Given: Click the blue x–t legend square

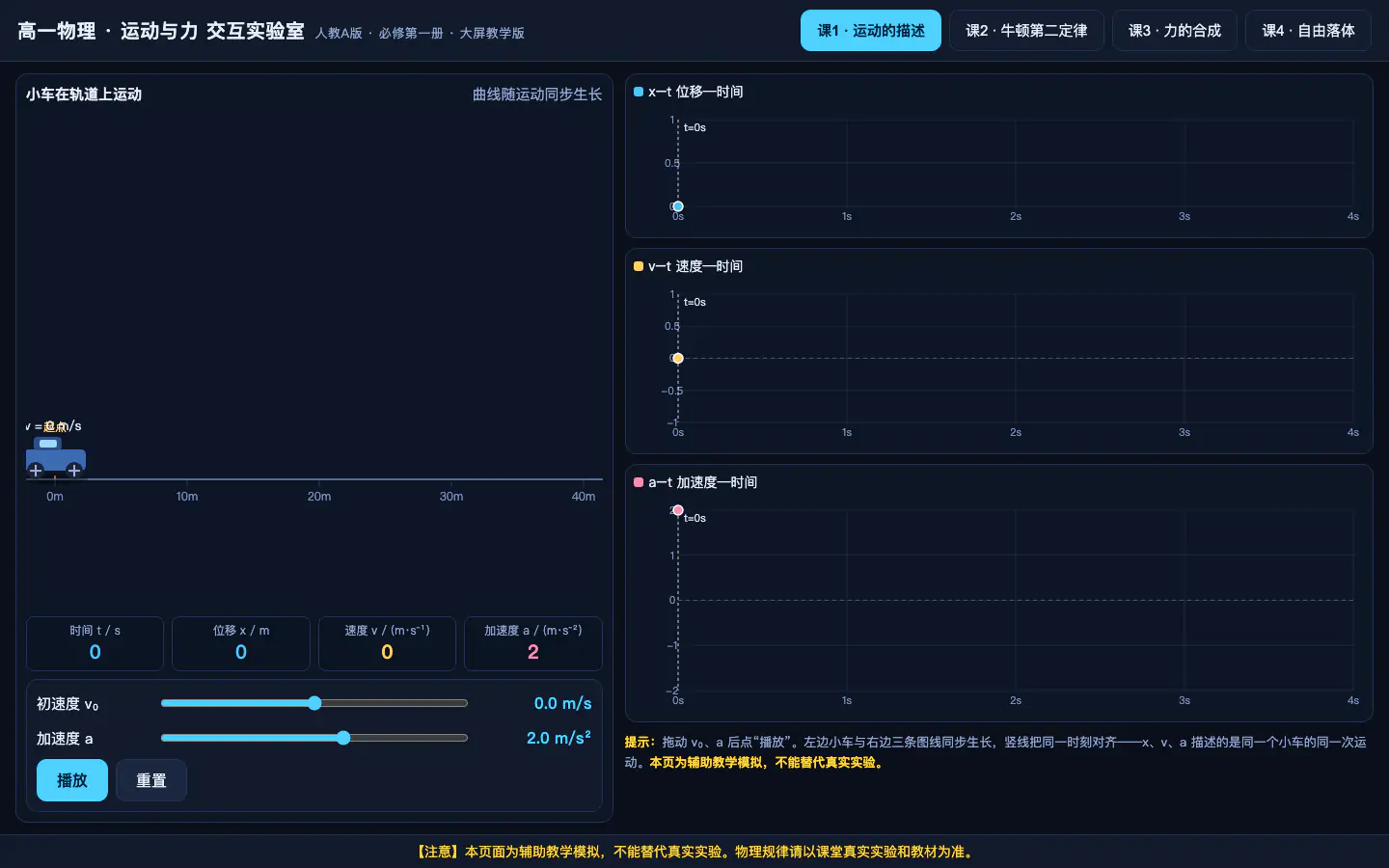Looking at the screenshot, I should pyautogui.click(x=638, y=92).
